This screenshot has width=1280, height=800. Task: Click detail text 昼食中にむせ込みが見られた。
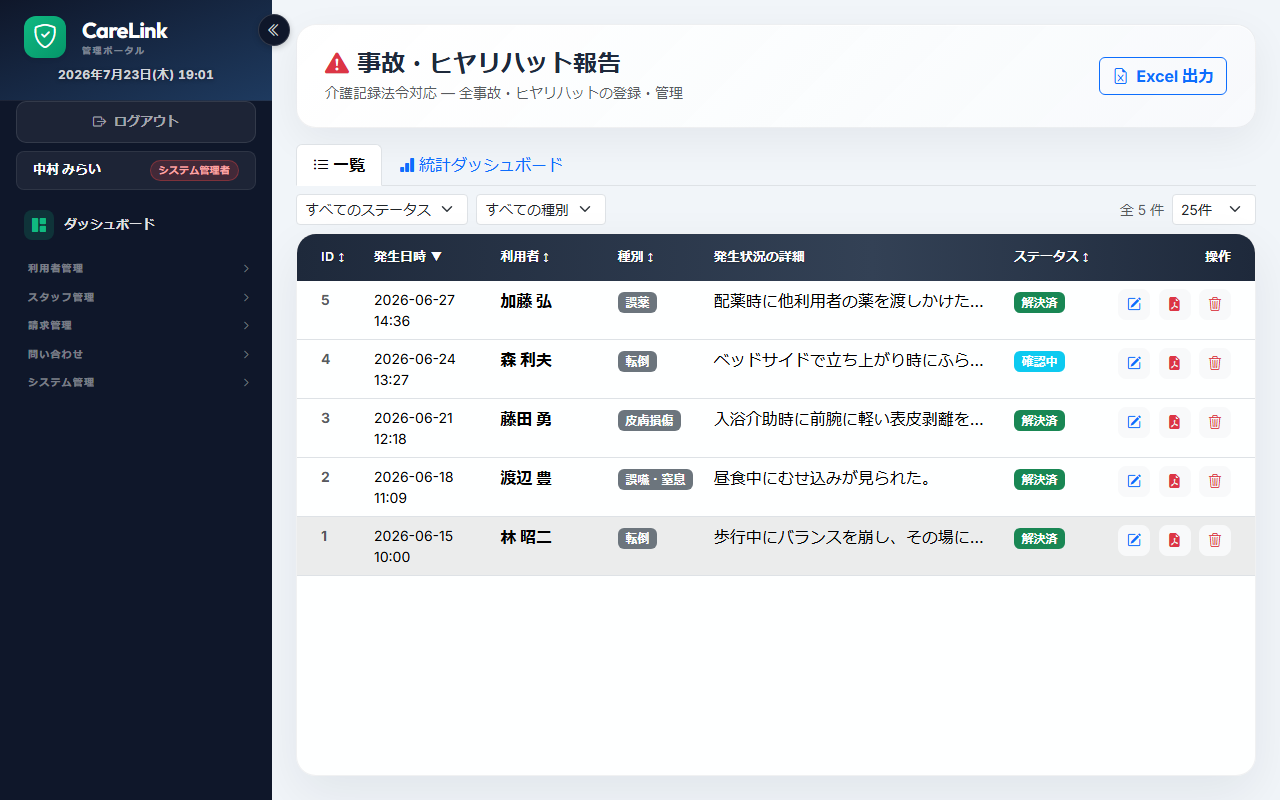point(823,479)
